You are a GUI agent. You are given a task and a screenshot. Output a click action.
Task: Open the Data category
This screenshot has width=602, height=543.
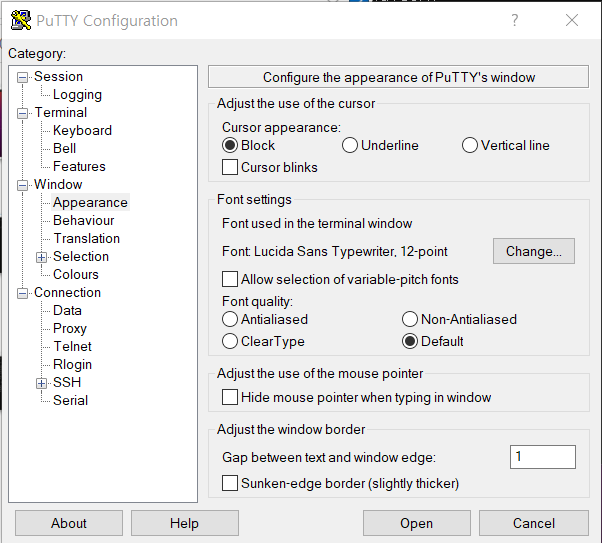pos(67,311)
